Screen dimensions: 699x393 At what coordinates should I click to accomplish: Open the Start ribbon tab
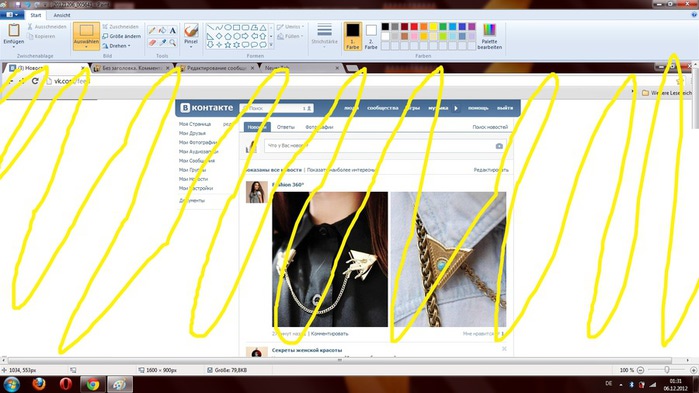[x=36, y=15]
